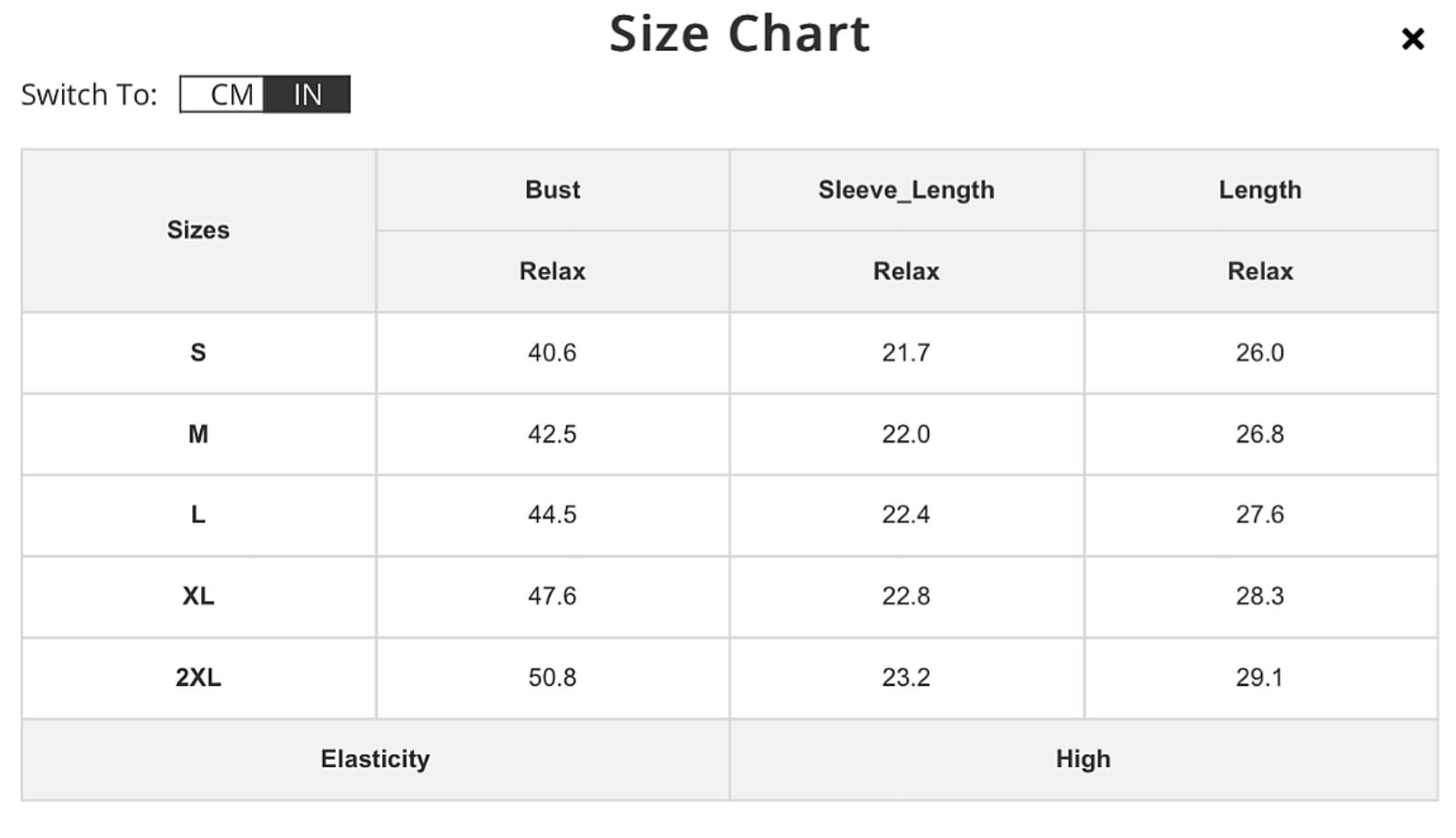
Task: Click the Bust column header
Action: 552,190
